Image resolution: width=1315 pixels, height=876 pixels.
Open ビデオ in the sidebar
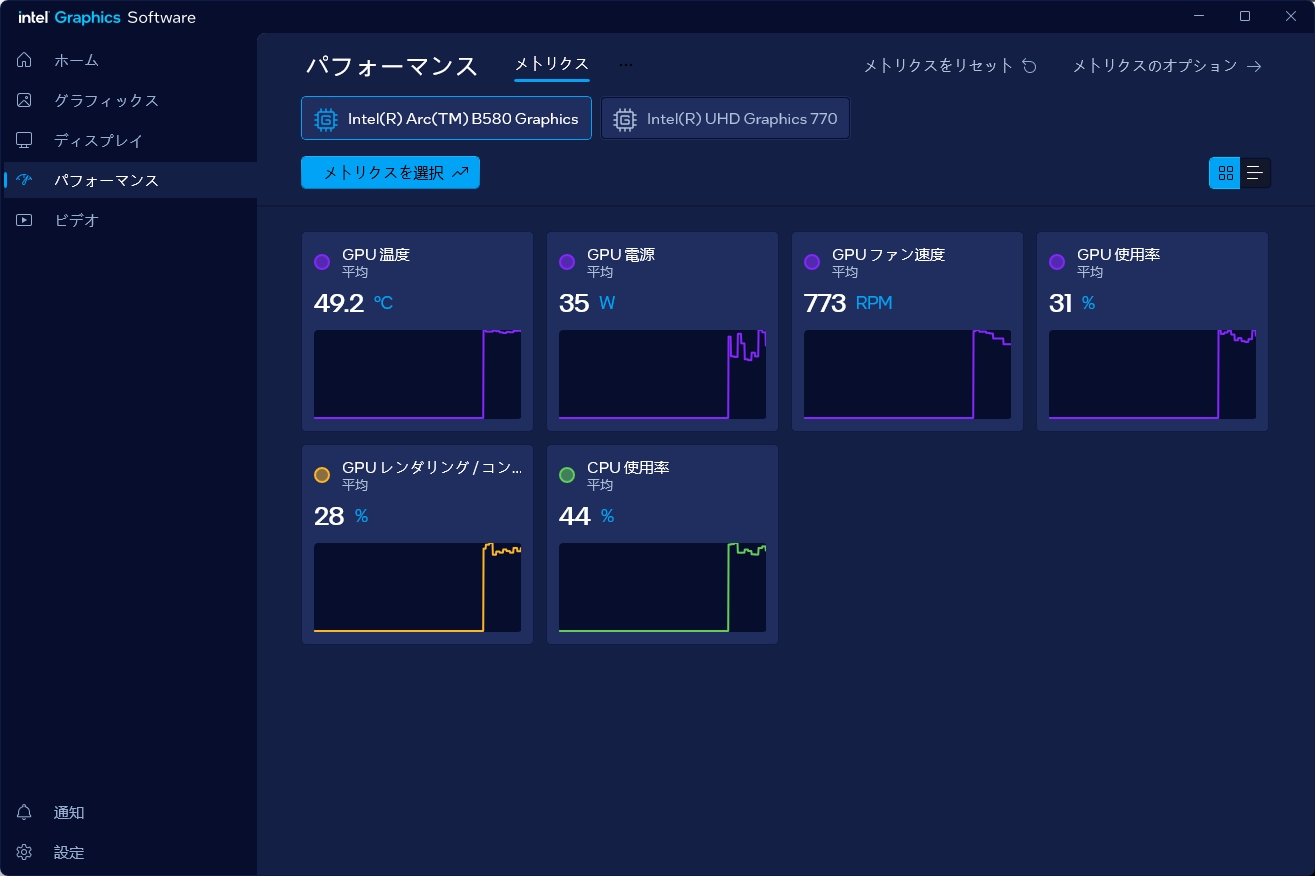pyautogui.click(x=130, y=220)
